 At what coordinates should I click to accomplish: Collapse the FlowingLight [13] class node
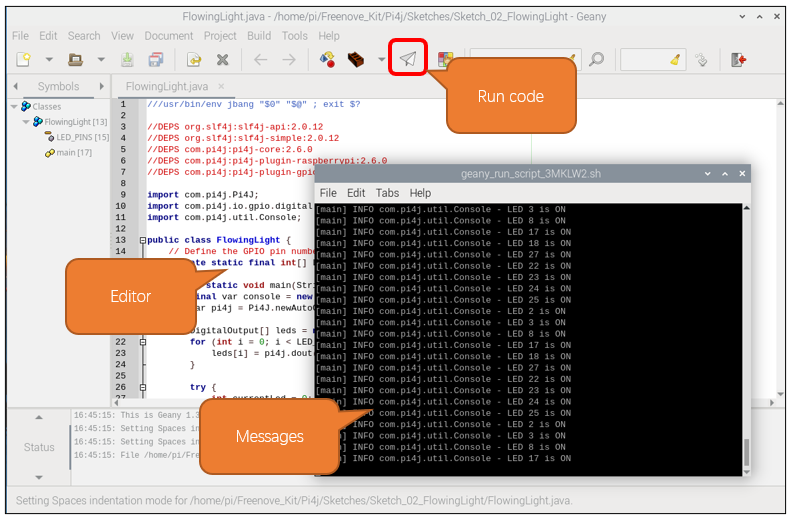click(26, 122)
